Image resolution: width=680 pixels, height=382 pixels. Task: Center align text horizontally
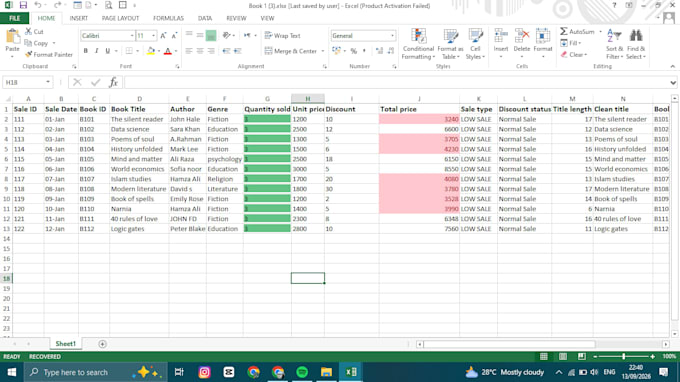tap(200, 51)
